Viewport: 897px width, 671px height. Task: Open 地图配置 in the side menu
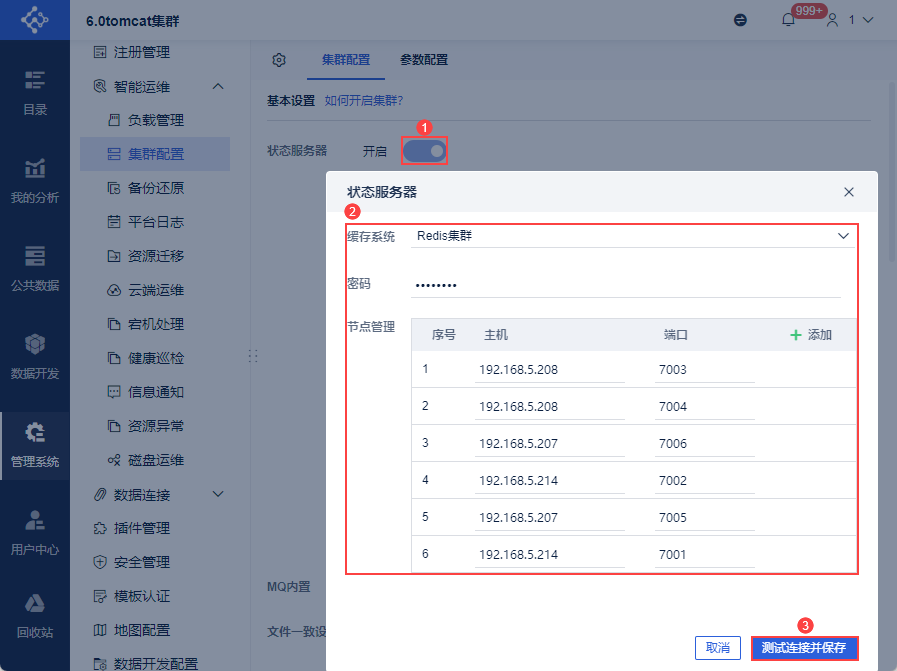(132, 630)
